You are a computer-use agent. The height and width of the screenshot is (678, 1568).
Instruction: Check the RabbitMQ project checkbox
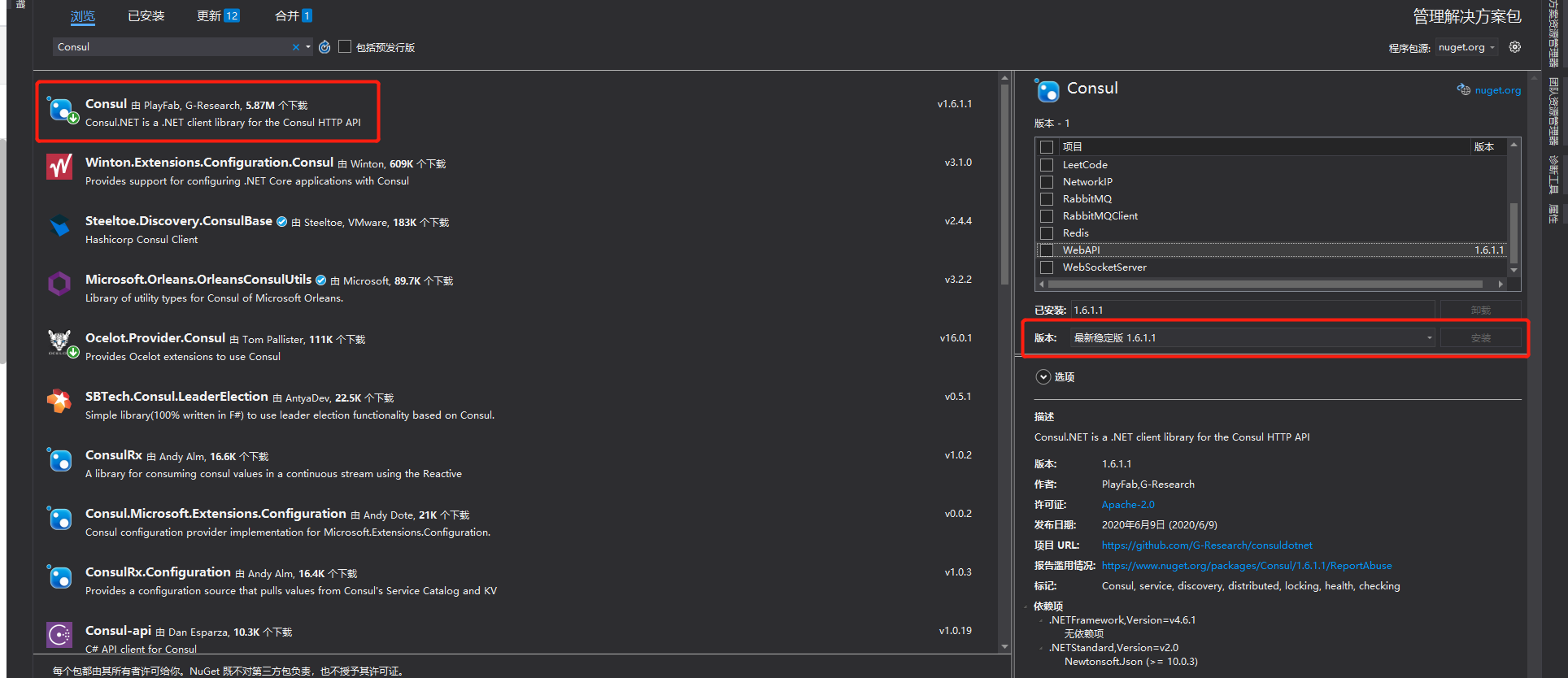[1047, 199]
